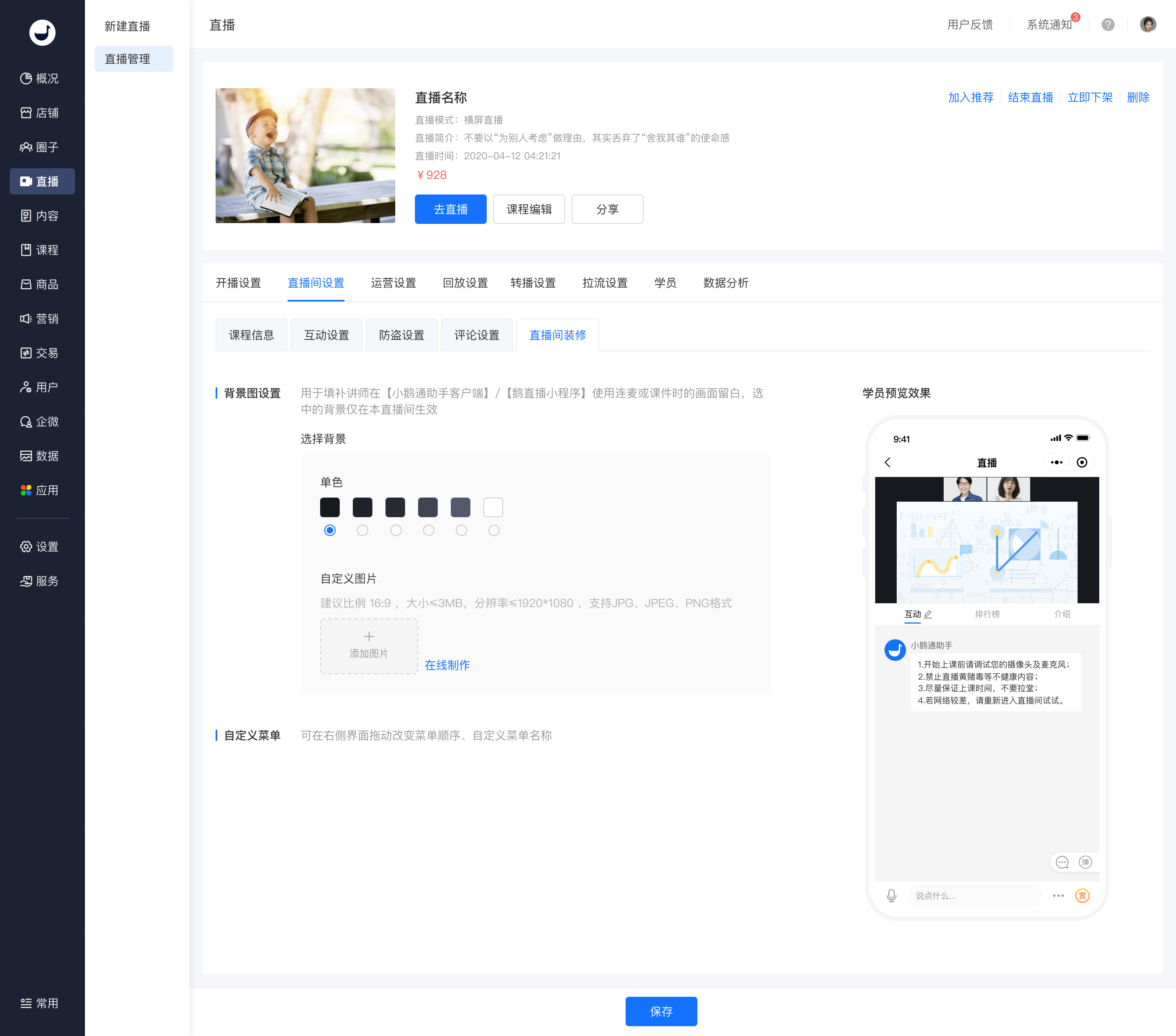Click the chat bubble icon in phone preview

pyautogui.click(x=1062, y=862)
